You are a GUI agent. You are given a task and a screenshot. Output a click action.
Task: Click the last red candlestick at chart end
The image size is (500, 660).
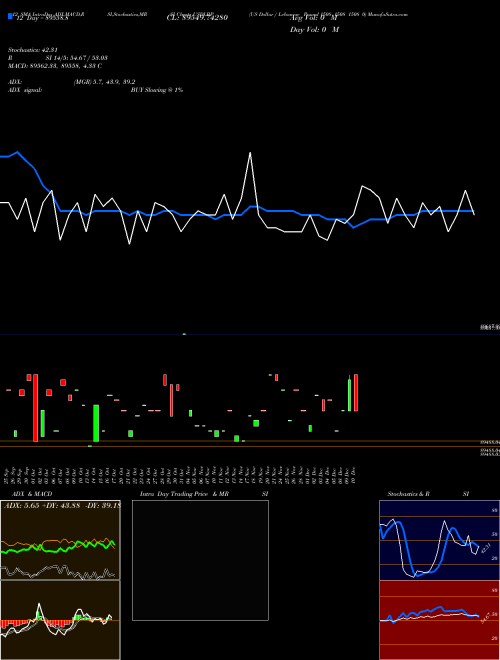[x=356, y=392]
